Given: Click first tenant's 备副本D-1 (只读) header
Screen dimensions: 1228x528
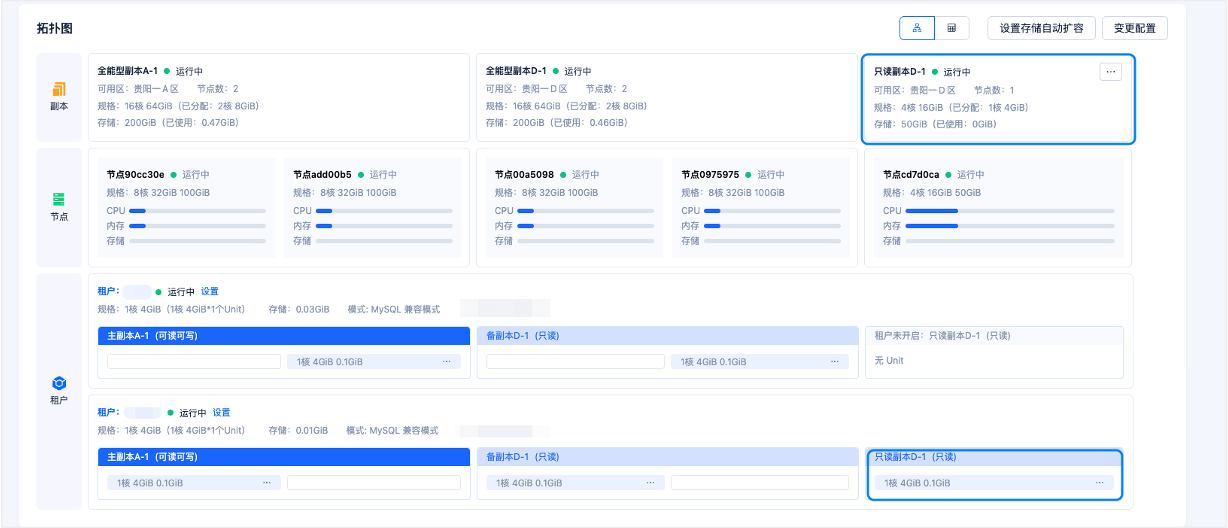Looking at the screenshot, I should pos(668,336).
